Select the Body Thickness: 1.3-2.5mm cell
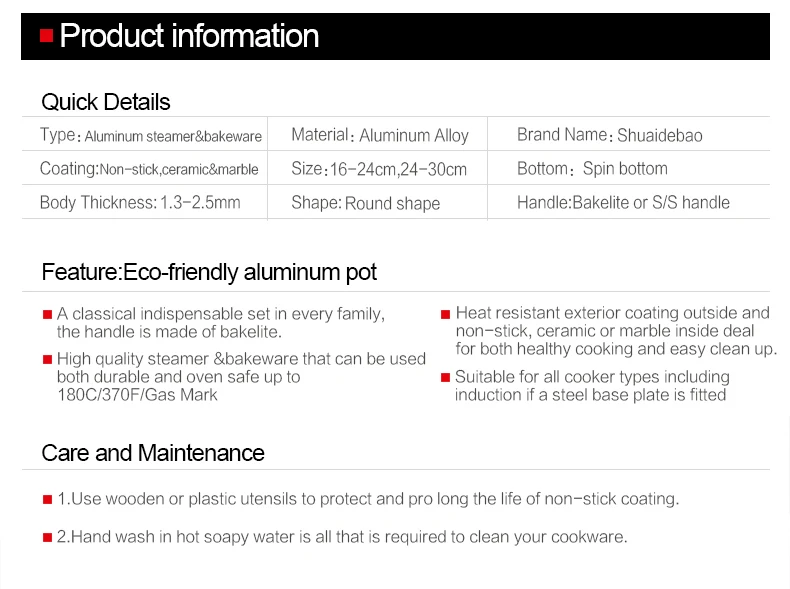The image size is (790, 589). point(140,203)
